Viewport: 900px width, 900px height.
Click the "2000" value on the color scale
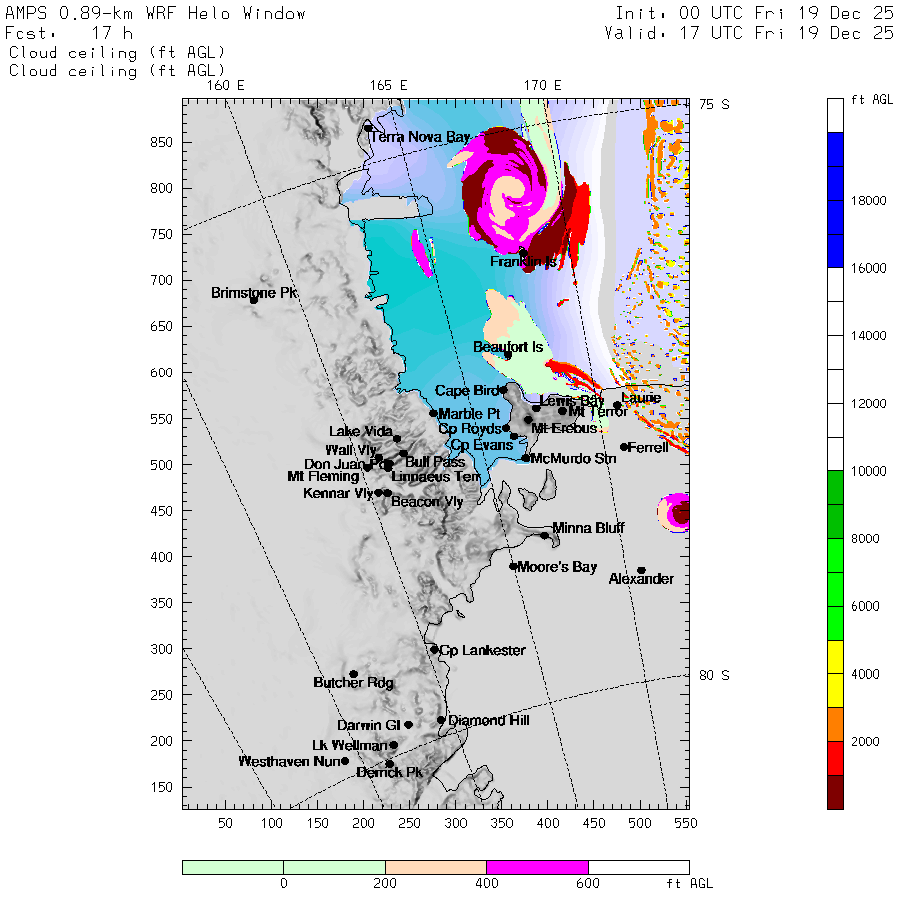866,742
